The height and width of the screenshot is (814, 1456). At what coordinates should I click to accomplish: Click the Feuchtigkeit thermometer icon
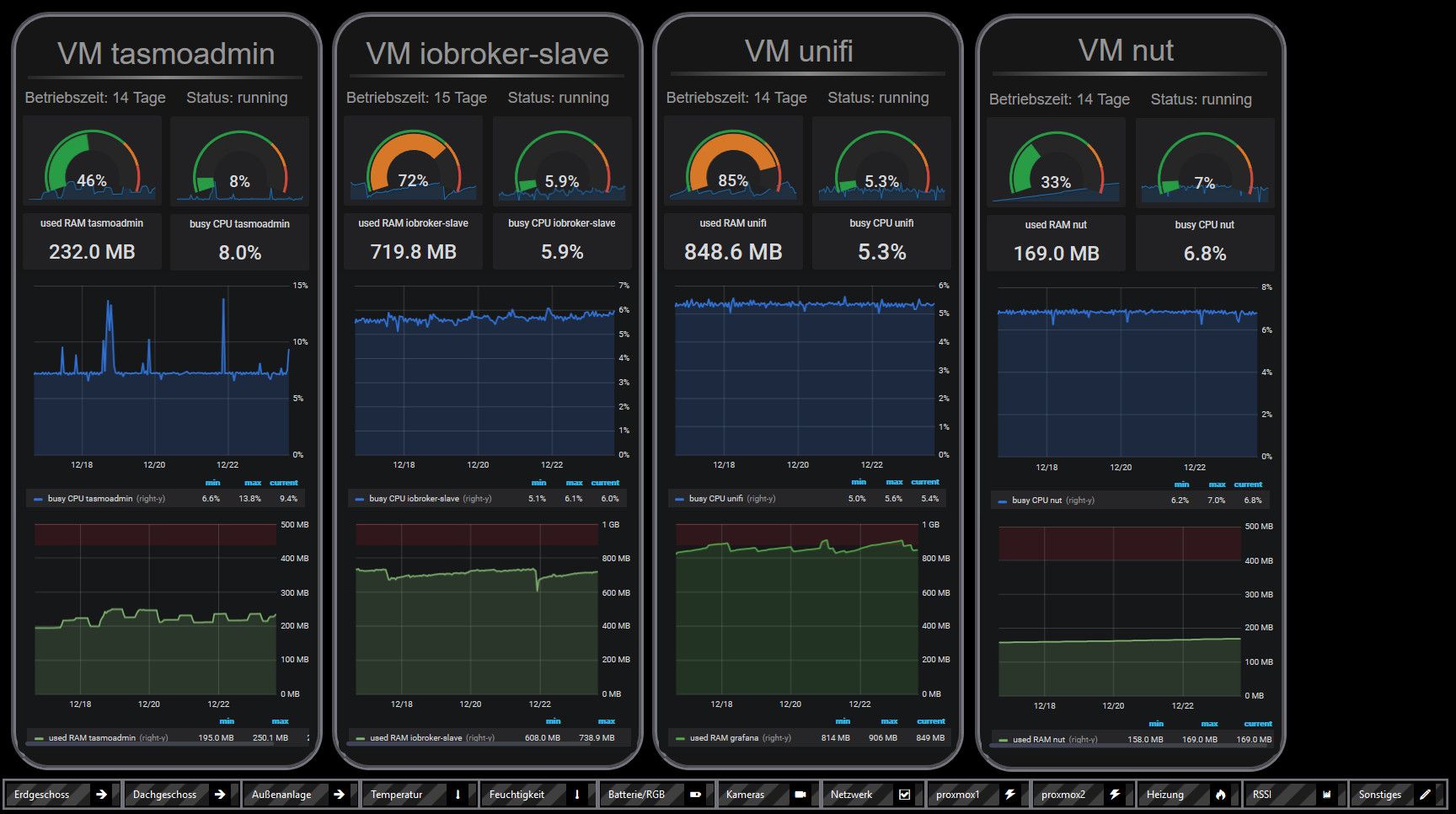tap(577, 795)
